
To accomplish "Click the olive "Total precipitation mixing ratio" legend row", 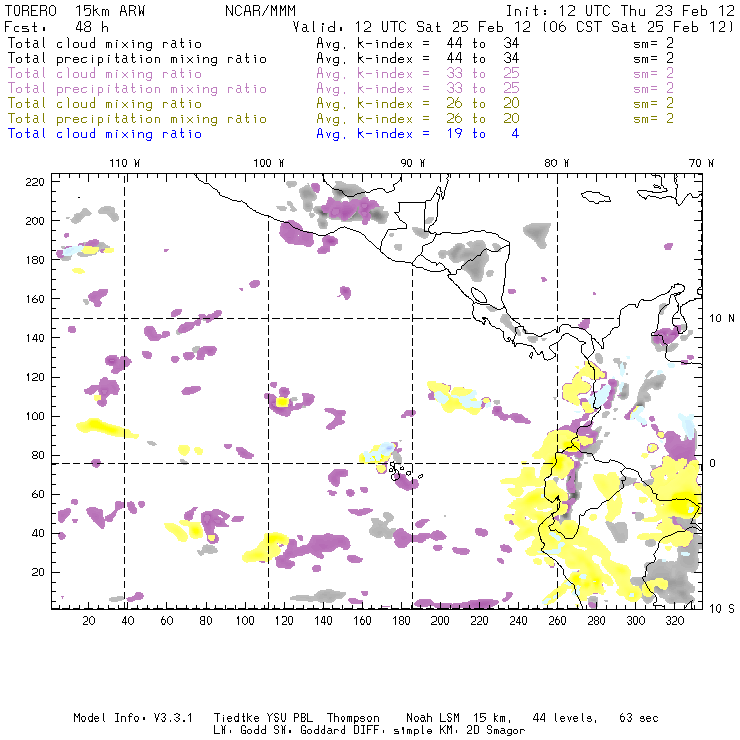I will coord(341,118).
